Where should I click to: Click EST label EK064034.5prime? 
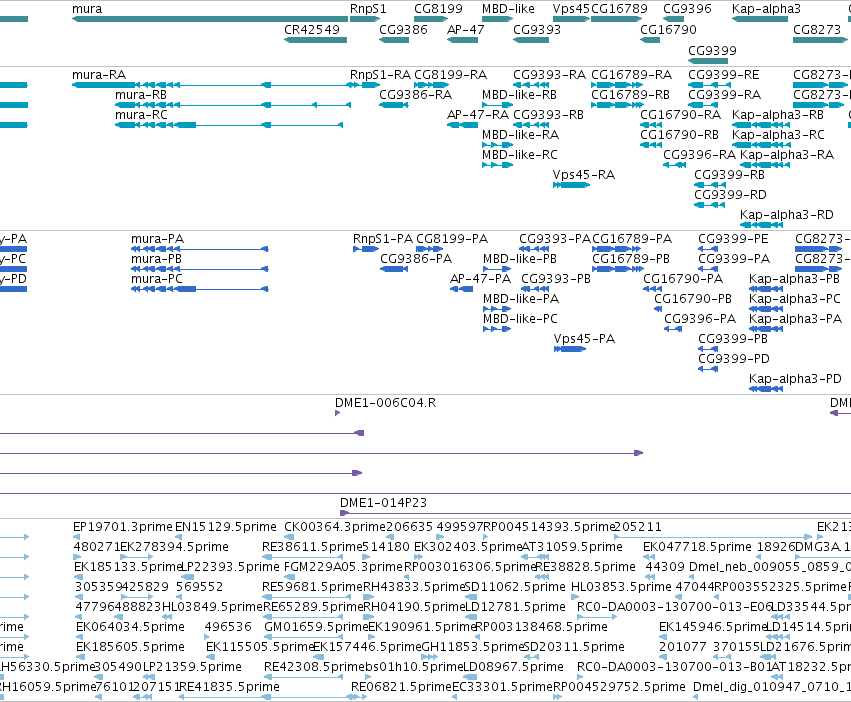(130, 627)
